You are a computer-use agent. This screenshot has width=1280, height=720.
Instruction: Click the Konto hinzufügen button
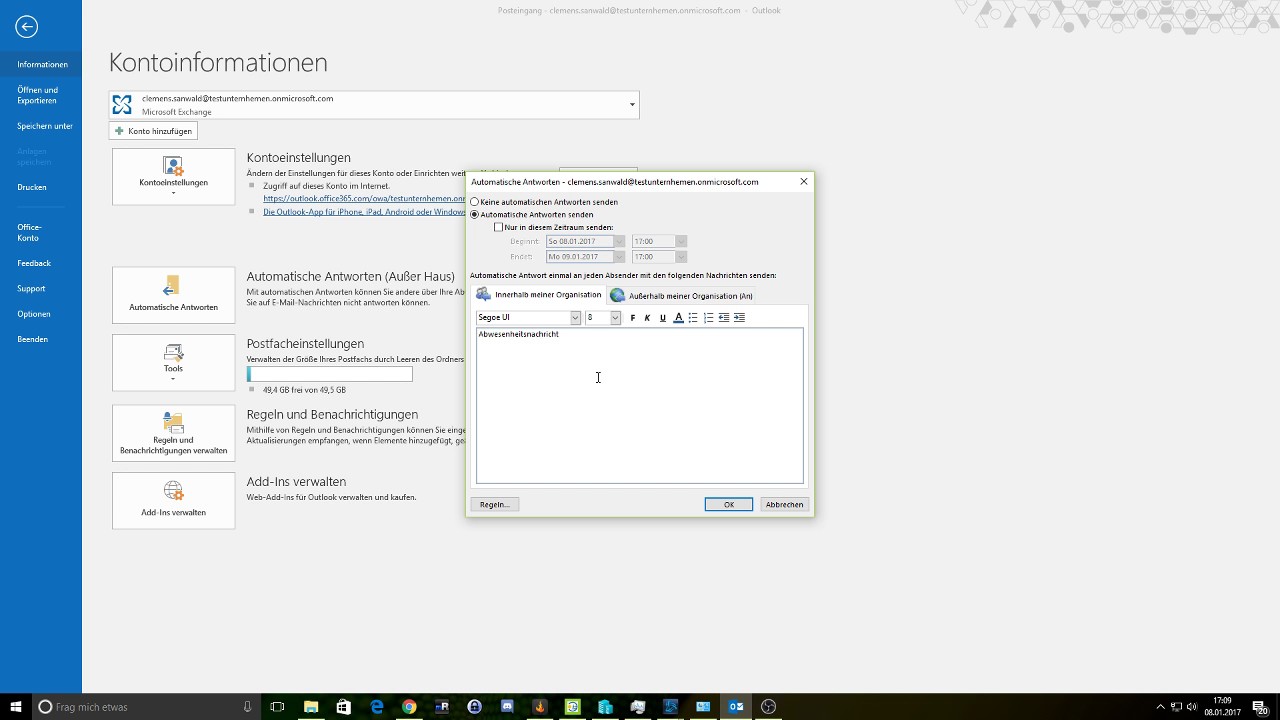[153, 131]
